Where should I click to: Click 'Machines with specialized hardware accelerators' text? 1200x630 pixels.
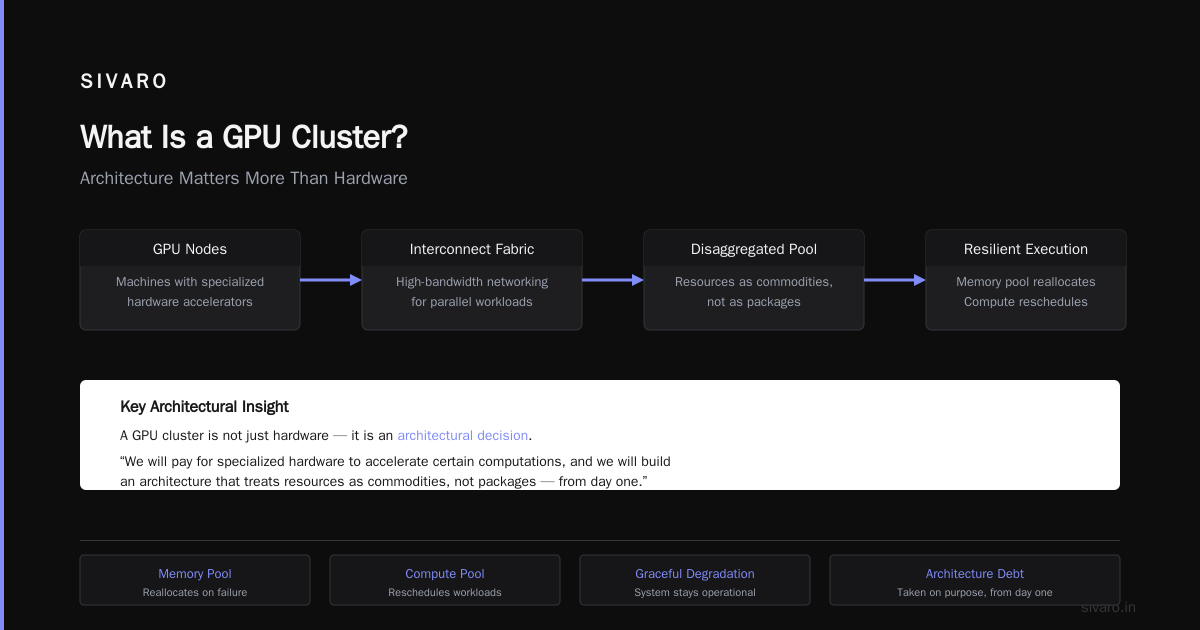click(x=190, y=292)
